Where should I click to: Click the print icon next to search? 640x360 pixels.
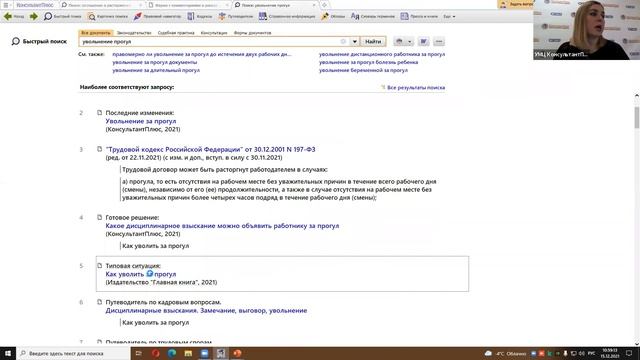click(x=399, y=42)
